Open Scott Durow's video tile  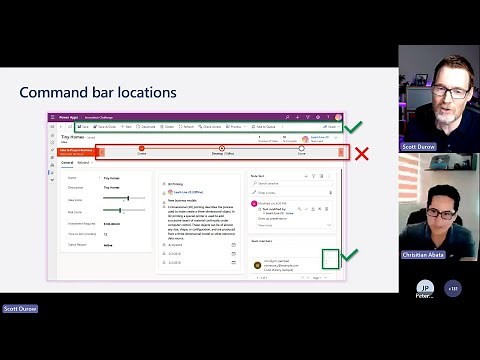pyautogui.click(x=439, y=99)
